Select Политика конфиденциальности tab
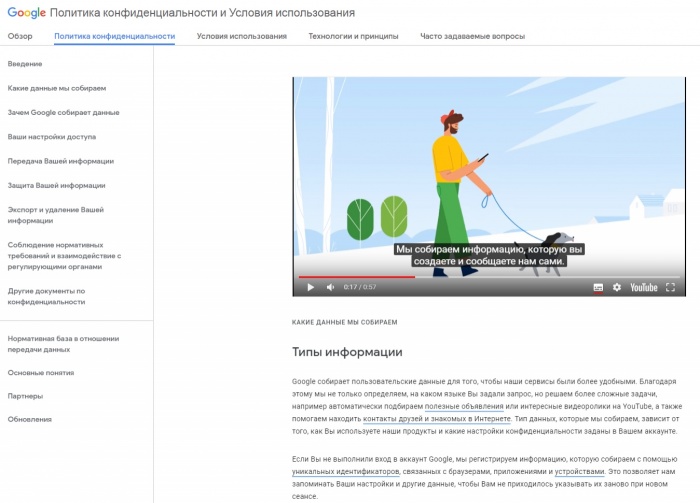Viewport: 700px width, 503px height. pyautogui.click(x=115, y=36)
